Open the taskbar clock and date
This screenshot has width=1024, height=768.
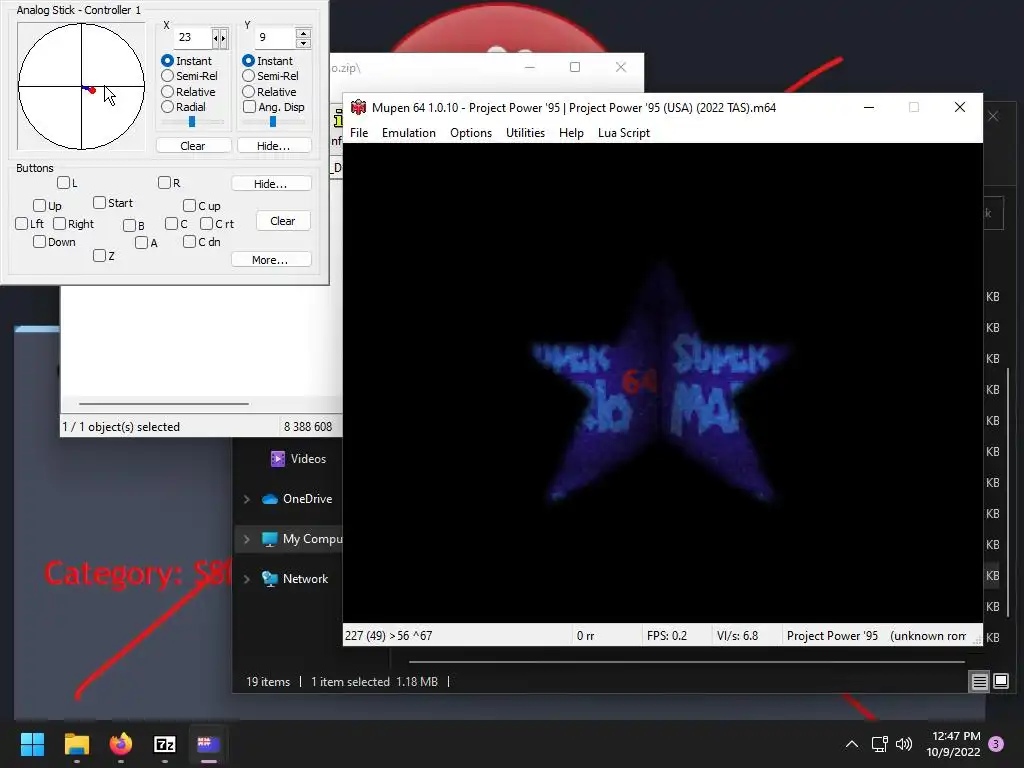(x=953, y=744)
